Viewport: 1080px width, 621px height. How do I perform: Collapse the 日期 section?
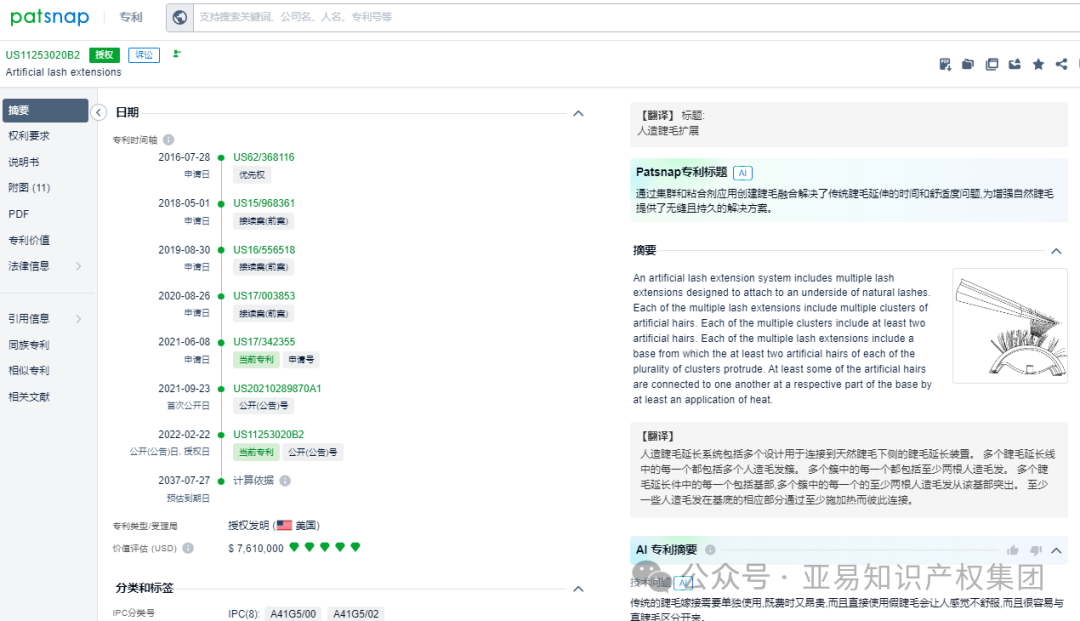pyautogui.click(x=578, y=113)
